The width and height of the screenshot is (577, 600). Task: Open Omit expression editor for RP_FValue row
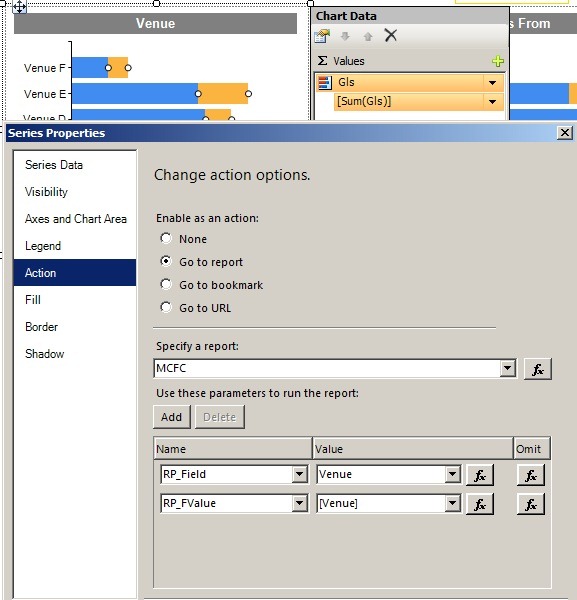point(531,504)
